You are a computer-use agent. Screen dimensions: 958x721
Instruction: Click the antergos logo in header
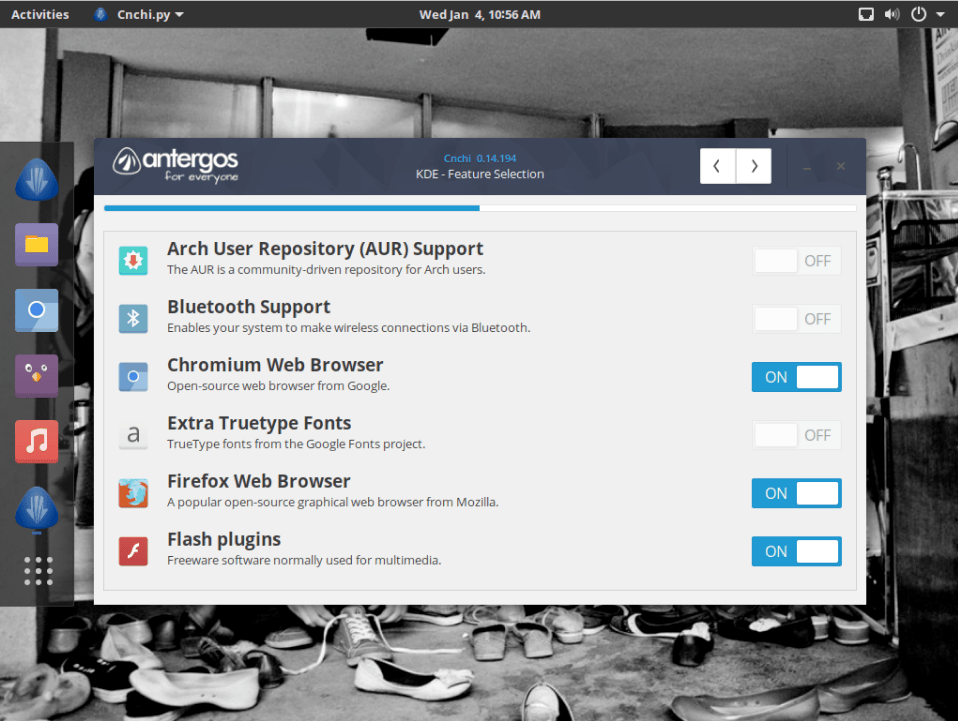pos(175,166)
